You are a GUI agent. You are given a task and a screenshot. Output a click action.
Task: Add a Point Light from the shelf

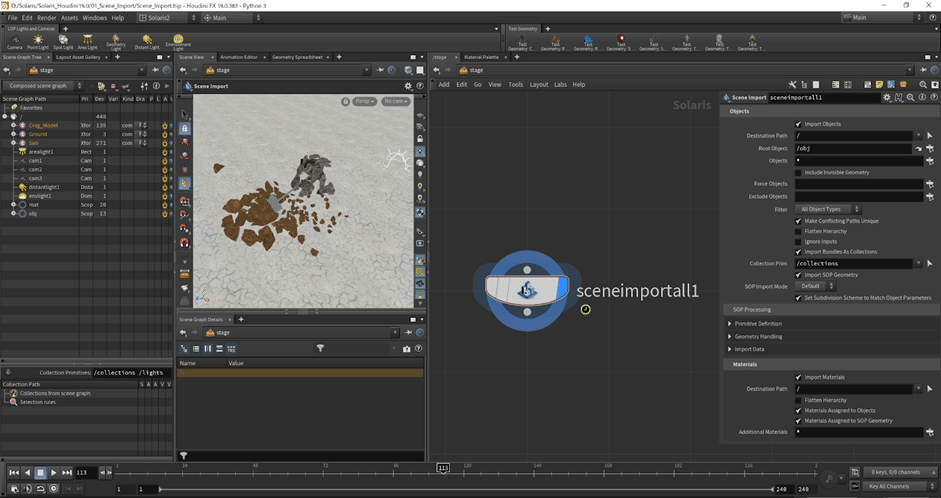38,41
